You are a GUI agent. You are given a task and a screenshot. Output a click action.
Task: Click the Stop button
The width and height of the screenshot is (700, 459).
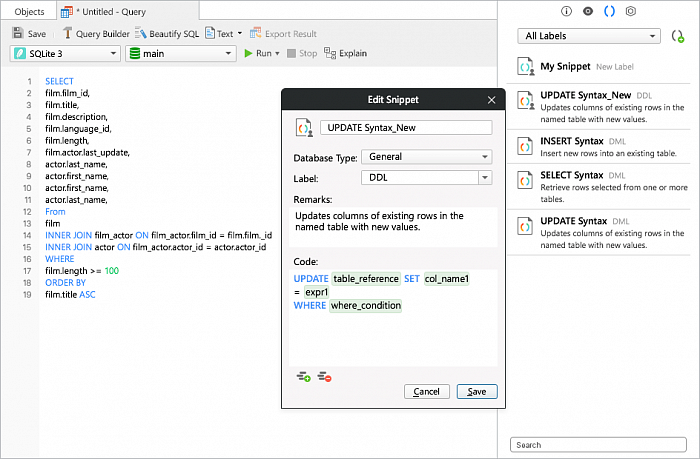[x=302, y=53]
